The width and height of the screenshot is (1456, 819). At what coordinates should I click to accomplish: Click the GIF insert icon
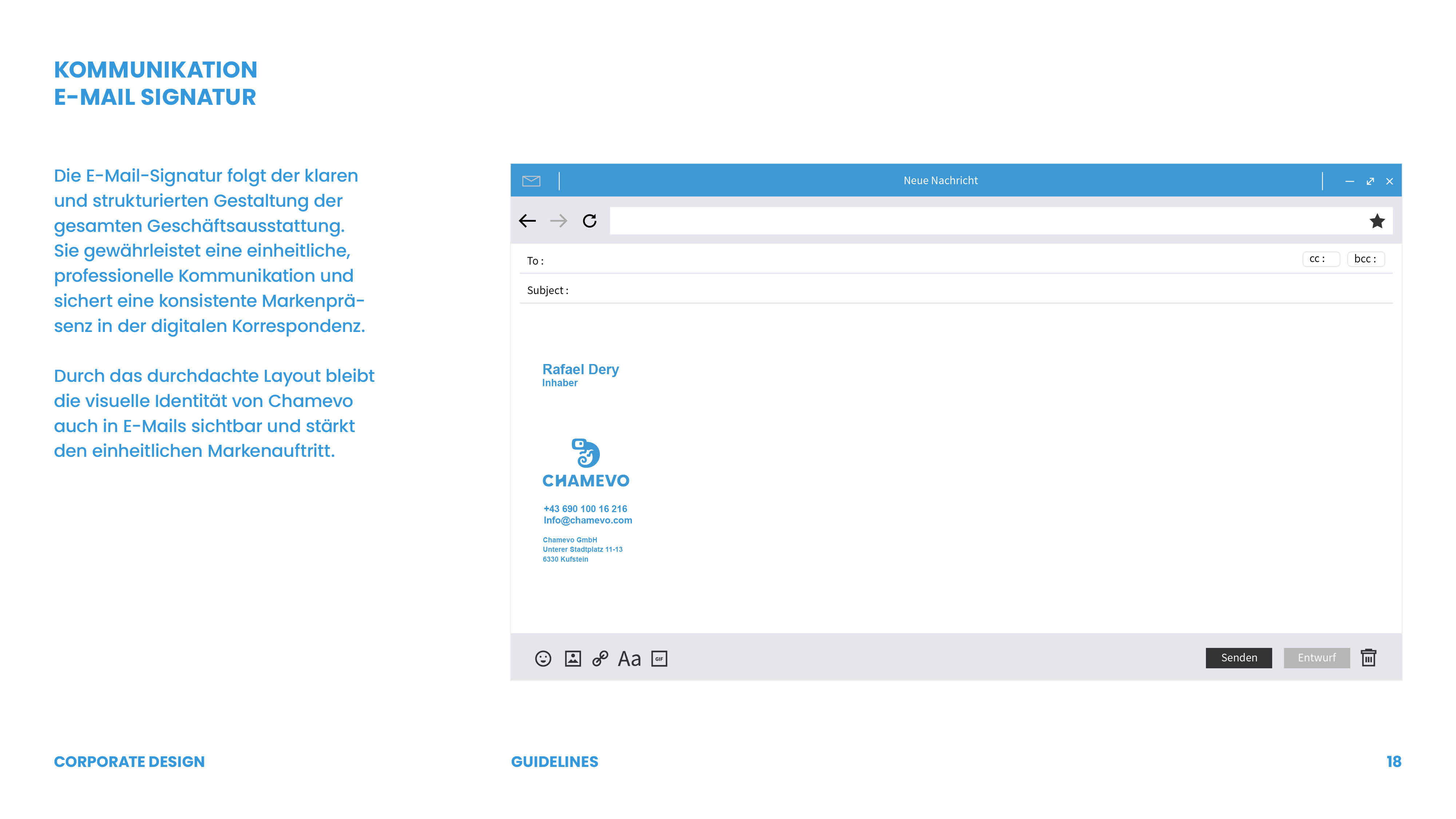tap(659, 658)
